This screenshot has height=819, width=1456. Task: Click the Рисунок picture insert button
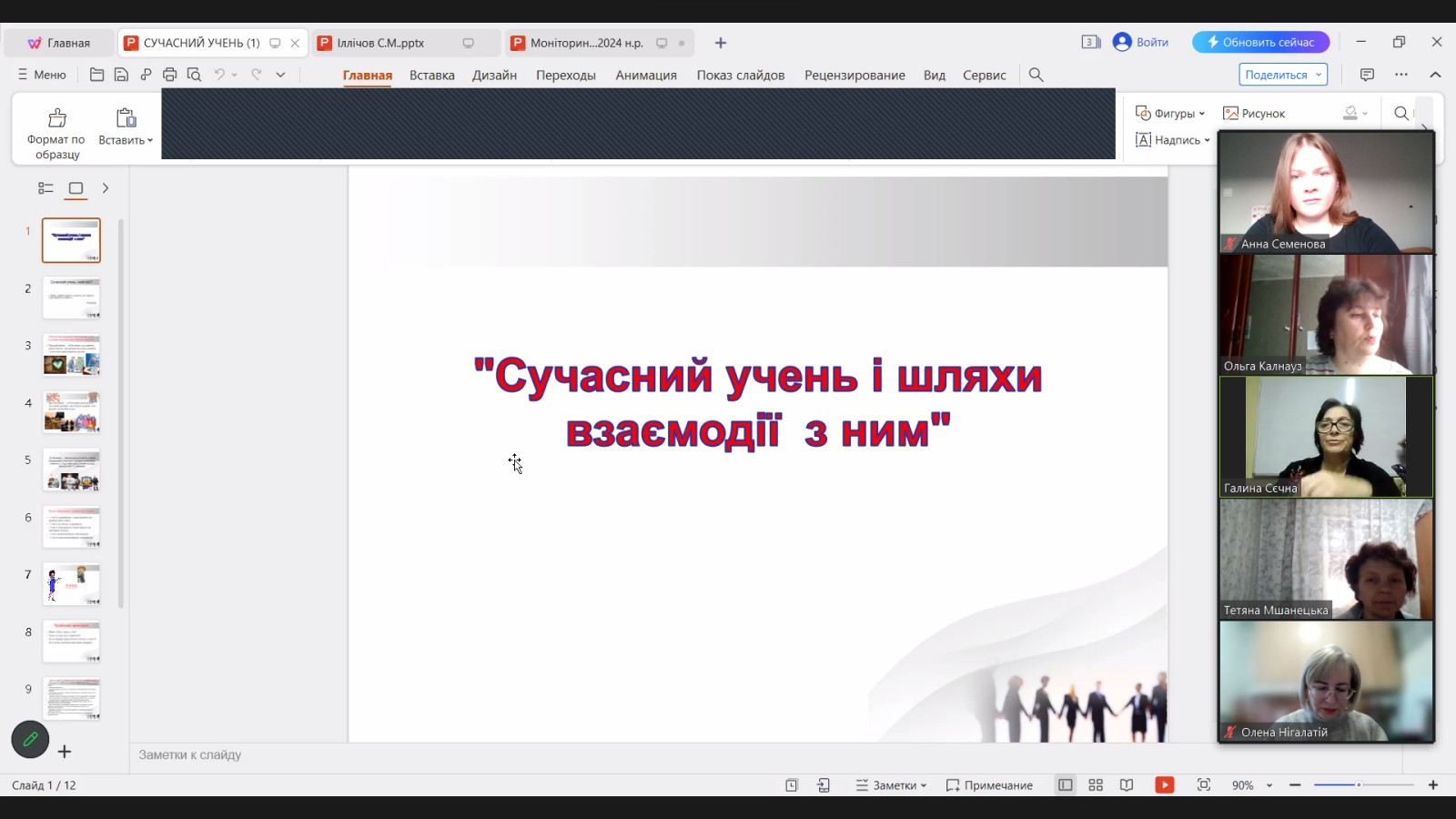tap(1254, 113)
